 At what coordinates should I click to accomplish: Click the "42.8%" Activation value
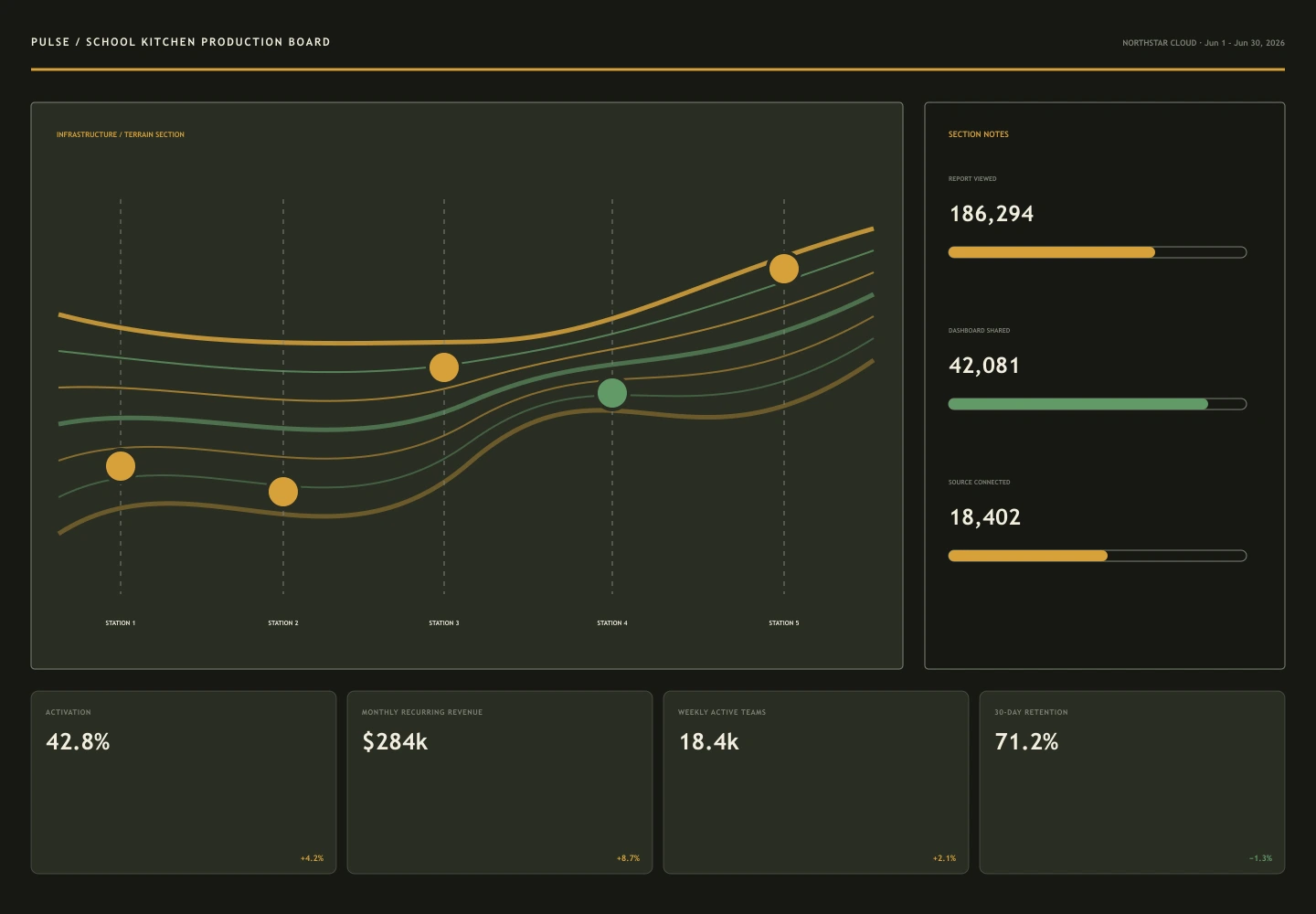(78, 741)
